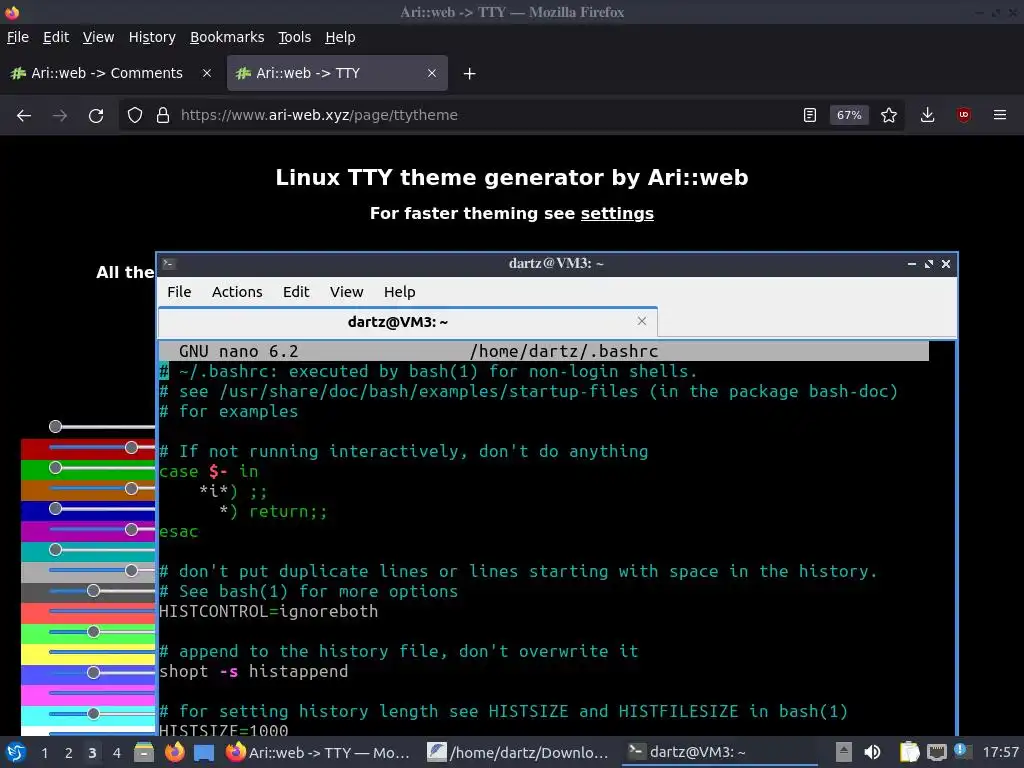Launch Firefox from the taskbar quick launcher
Image resolution: width=1024 pixels, height=768 pixels.
[174, 752]
